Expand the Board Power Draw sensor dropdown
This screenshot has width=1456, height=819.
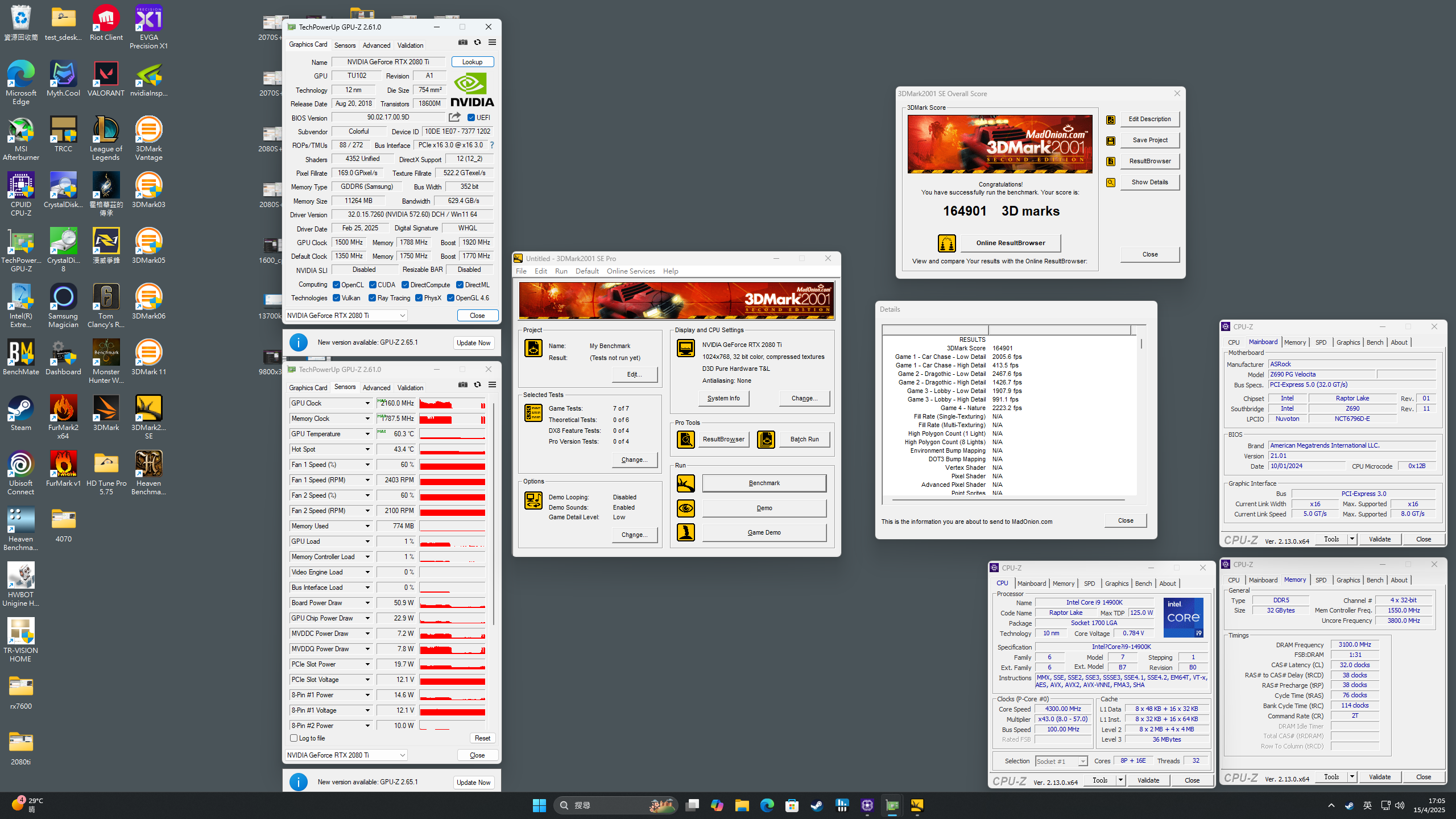click(x=367, y=603)
